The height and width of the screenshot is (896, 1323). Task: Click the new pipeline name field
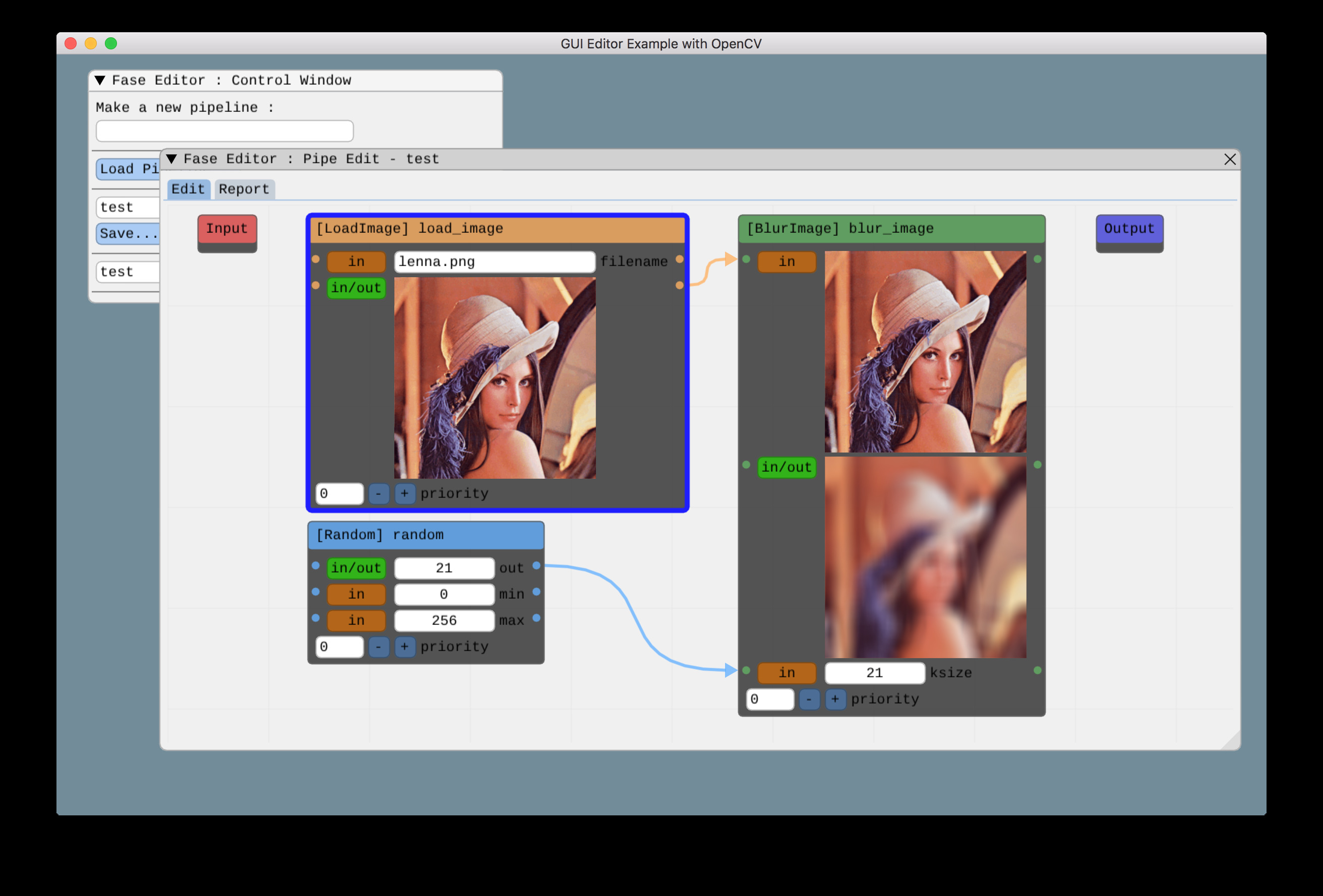pos(224,131)
